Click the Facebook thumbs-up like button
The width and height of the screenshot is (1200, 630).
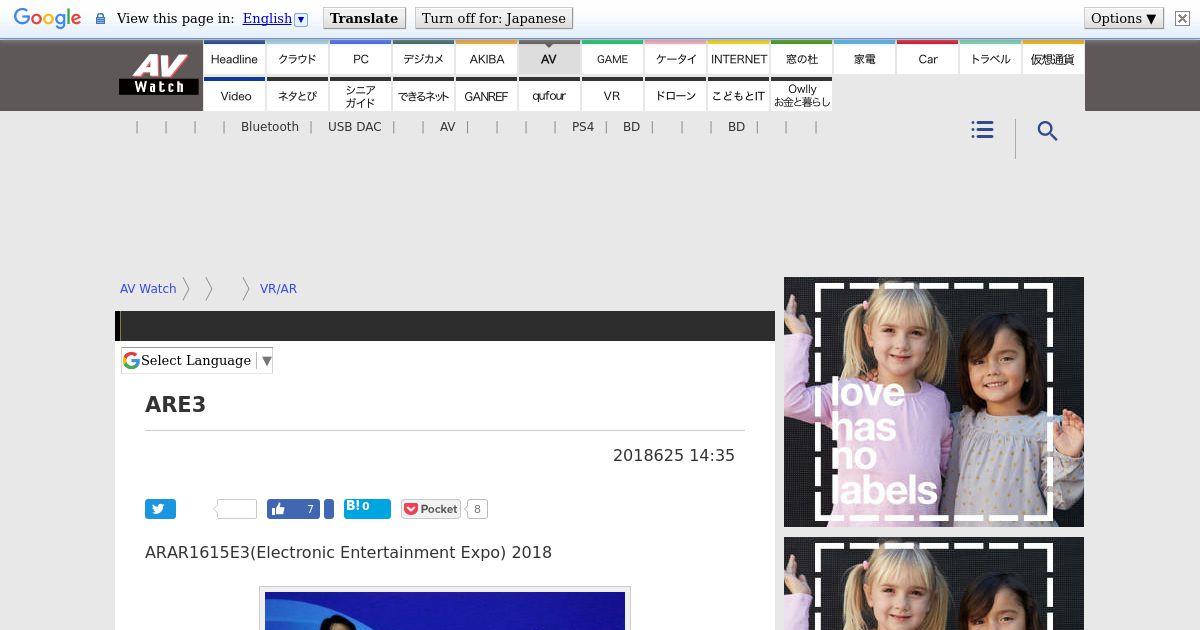(x=293, y=509)
